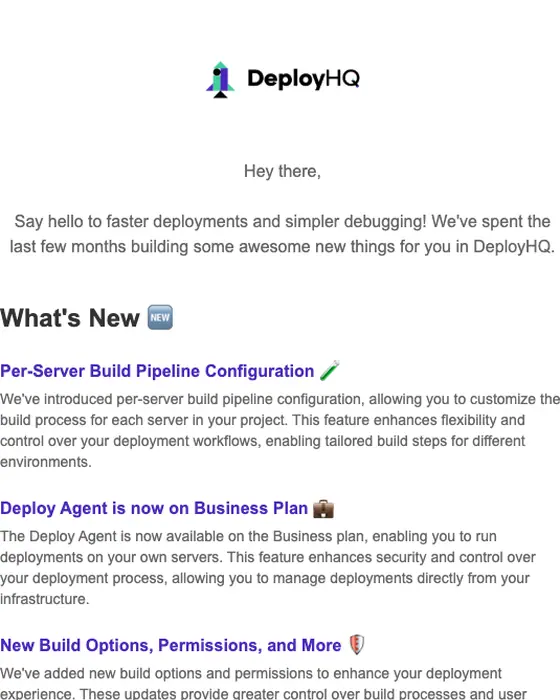Click the Say hello to faster deployments paragraph
Screen dimensions: 560x700
(282, 234)
